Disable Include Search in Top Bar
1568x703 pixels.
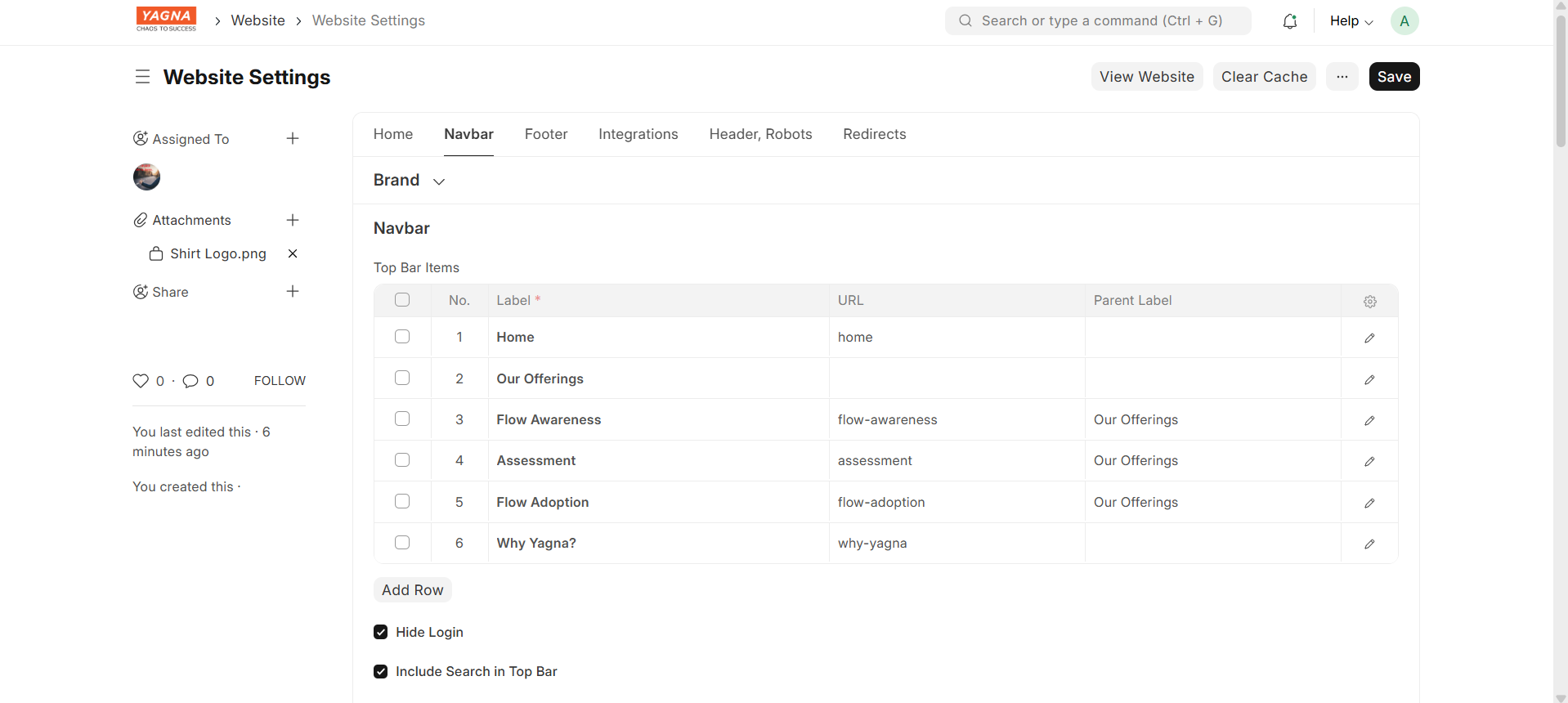381,671
